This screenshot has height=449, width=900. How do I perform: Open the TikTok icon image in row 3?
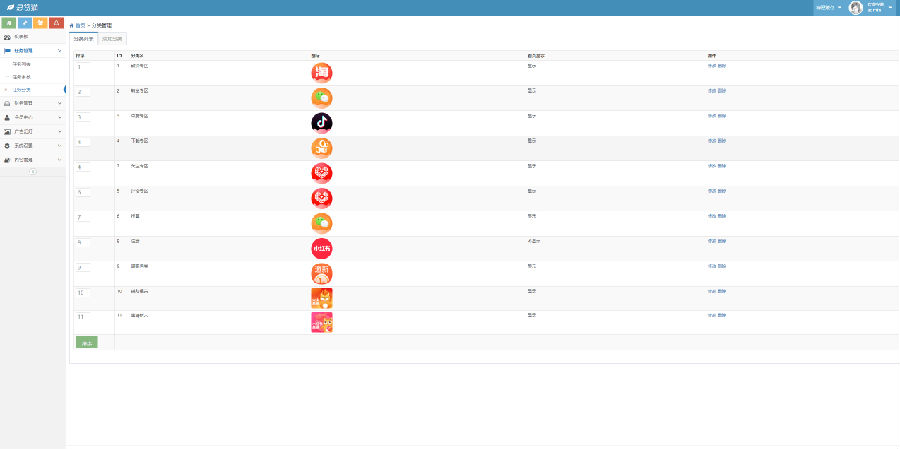pos(321,123)
